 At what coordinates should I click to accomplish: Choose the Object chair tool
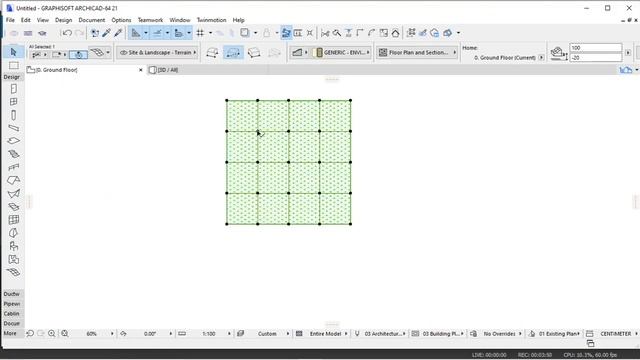[13, 246]
